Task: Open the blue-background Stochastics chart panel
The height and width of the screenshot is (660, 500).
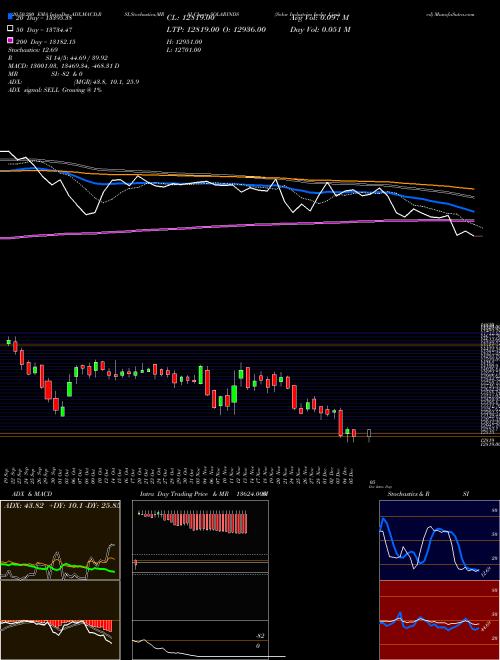Action: (439, 540)
